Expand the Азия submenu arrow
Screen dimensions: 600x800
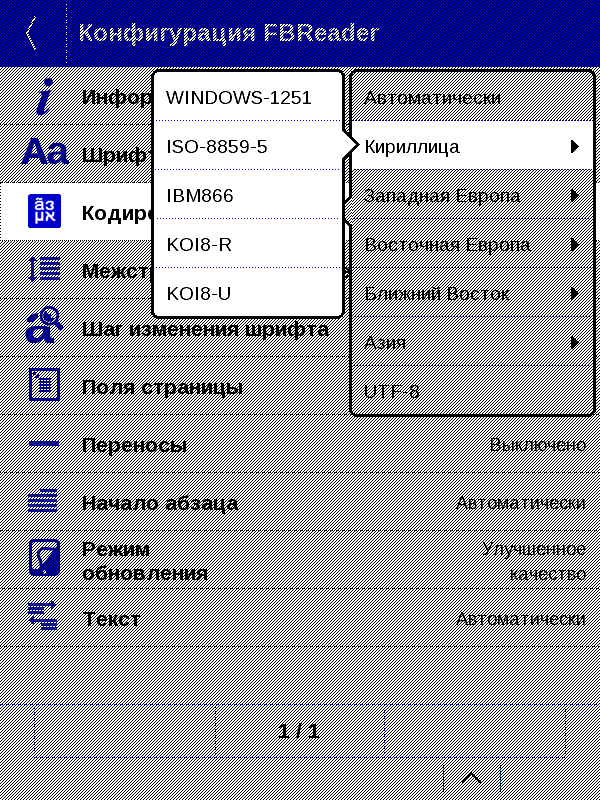575,342
